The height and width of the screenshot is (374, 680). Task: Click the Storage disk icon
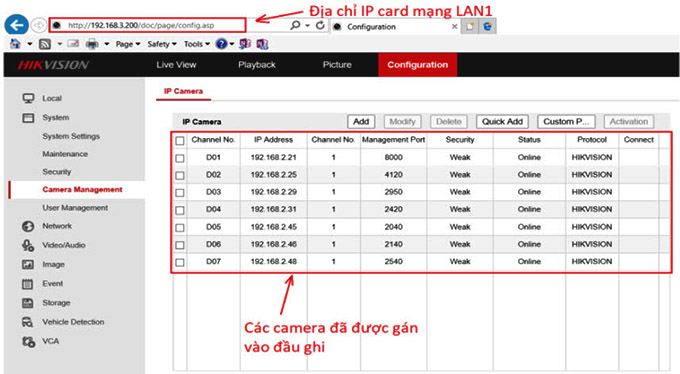point(28,303)
